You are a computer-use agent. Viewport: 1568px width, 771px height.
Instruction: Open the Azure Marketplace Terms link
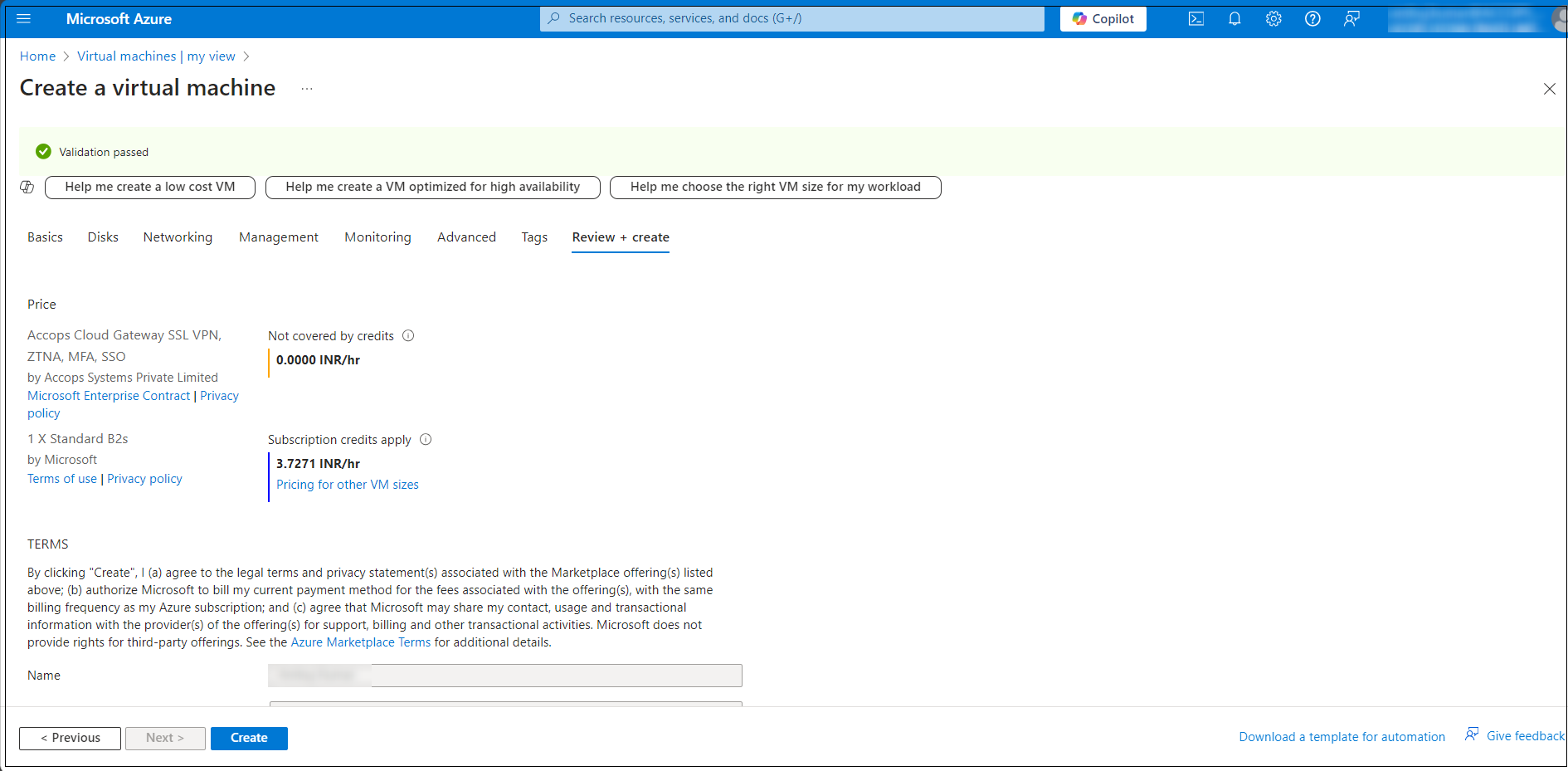[360, 642]
